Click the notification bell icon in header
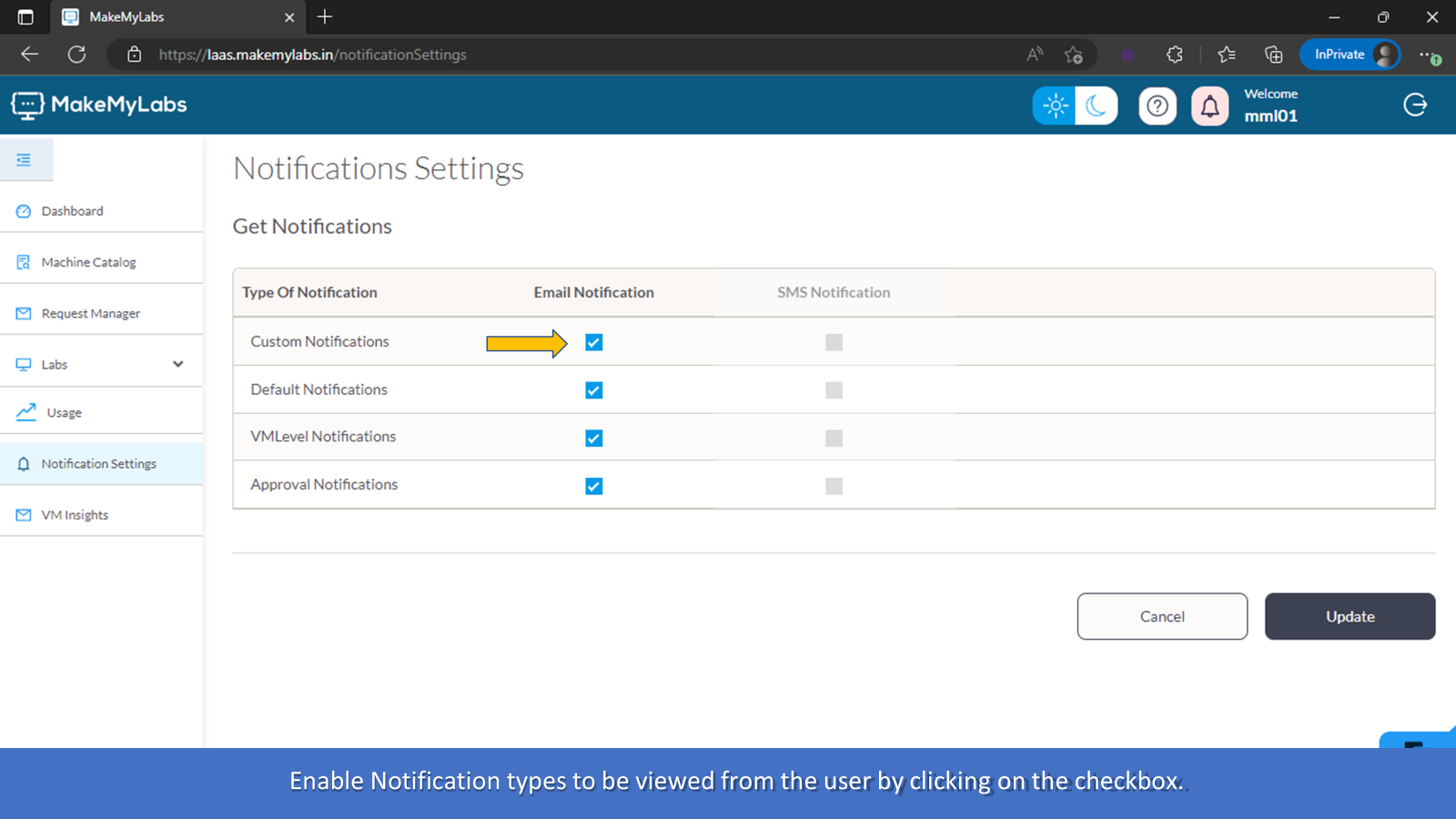This screenshot has height=819, width=1456. tap(1209, 106)
